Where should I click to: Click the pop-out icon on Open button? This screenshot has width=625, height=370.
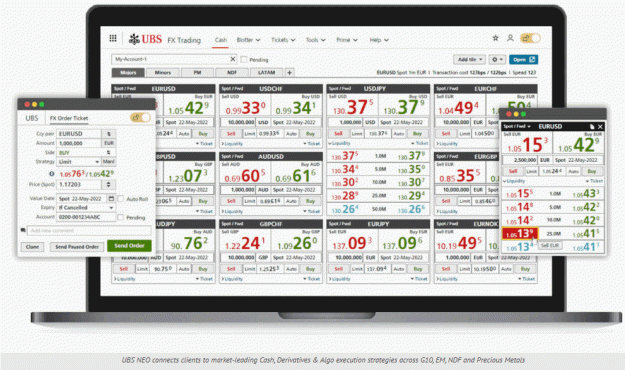(532, 59)
